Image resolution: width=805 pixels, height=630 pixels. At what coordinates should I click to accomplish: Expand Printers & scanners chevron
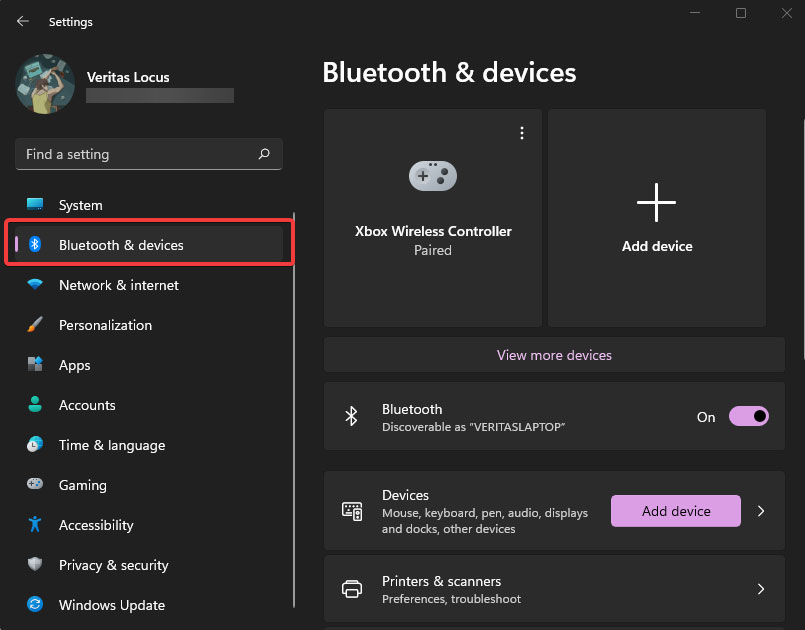click(x=761, y=589)
